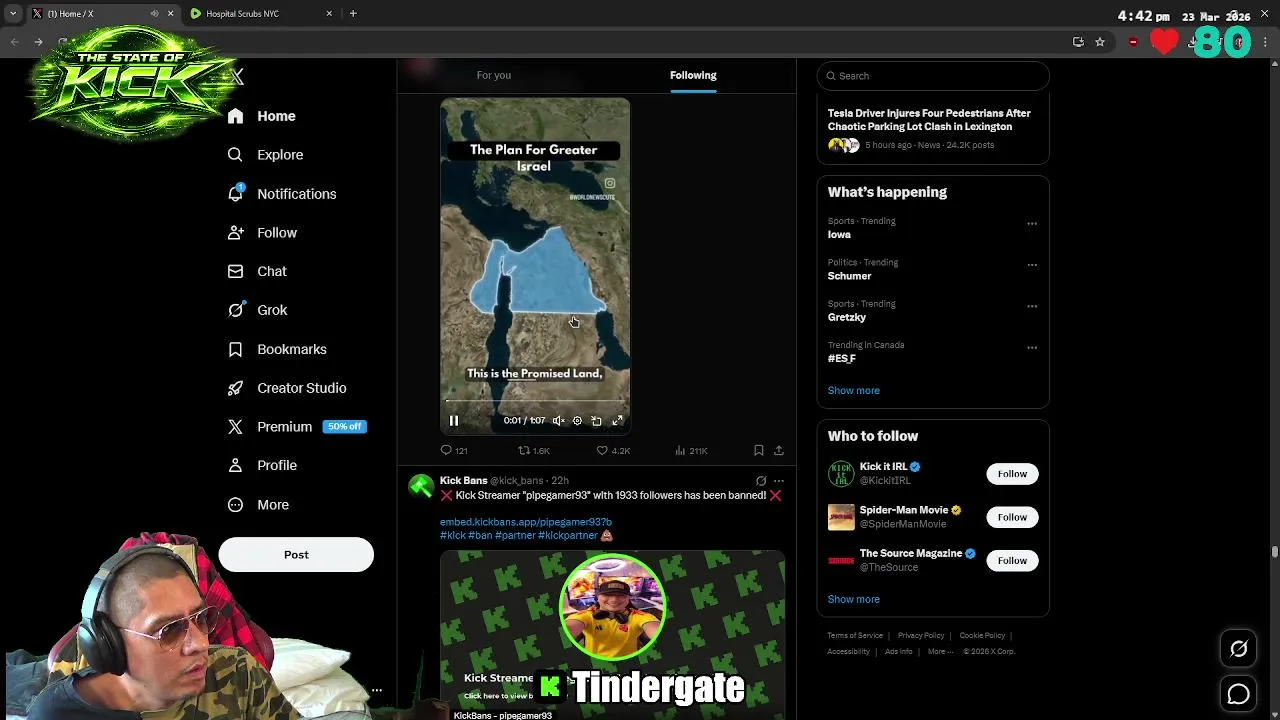Open the Cookie Policy link

click(x=982, y=636)
